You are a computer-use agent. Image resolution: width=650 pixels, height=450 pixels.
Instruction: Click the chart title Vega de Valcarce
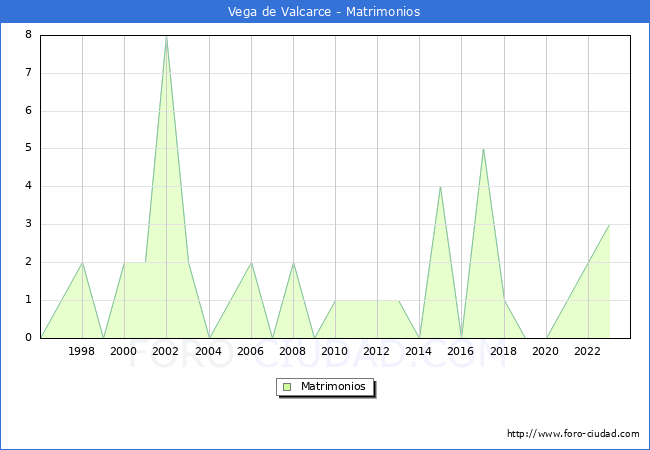tap(324, 11)
